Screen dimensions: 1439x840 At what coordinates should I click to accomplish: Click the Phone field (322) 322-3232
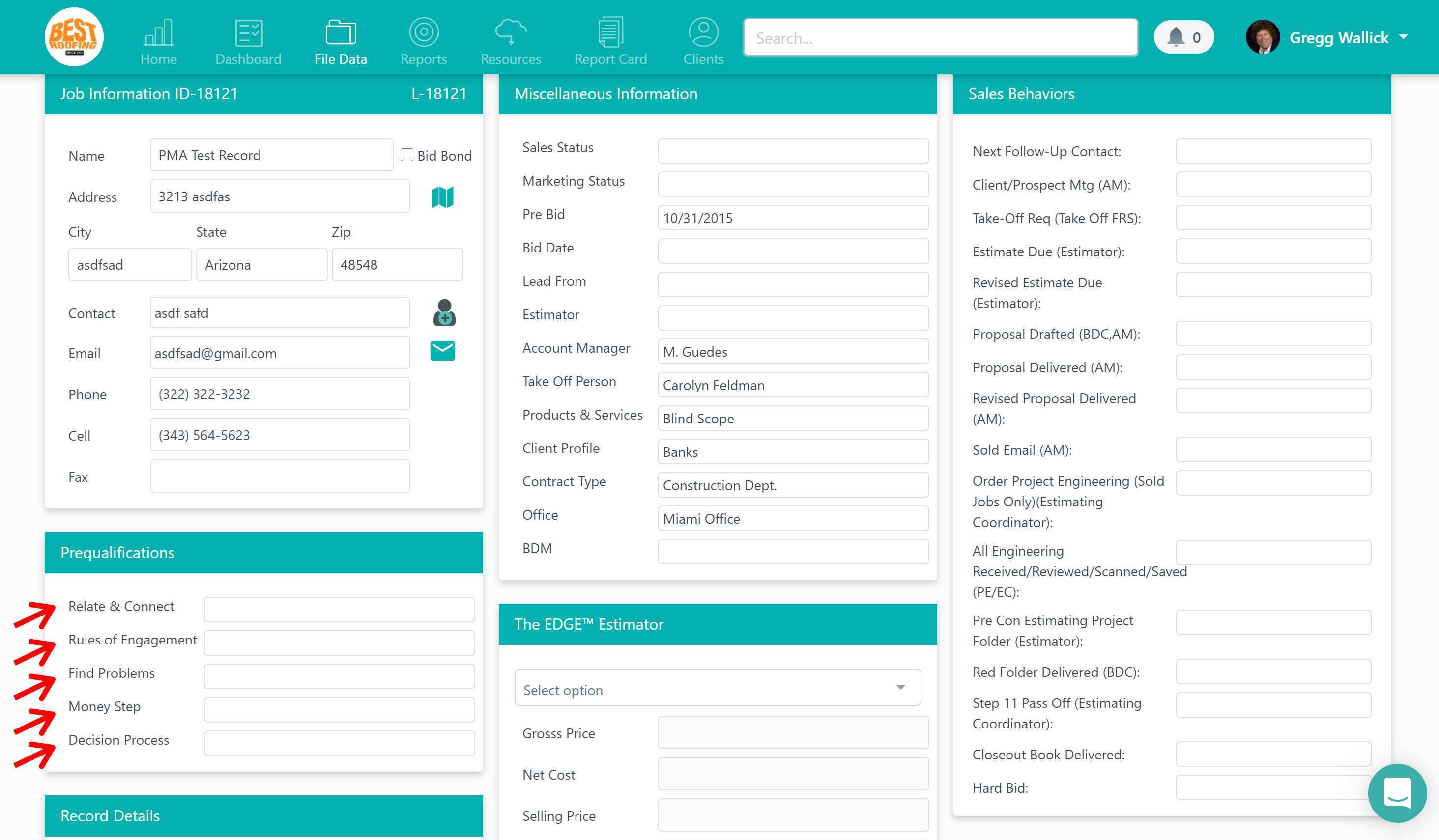(280, 394)
